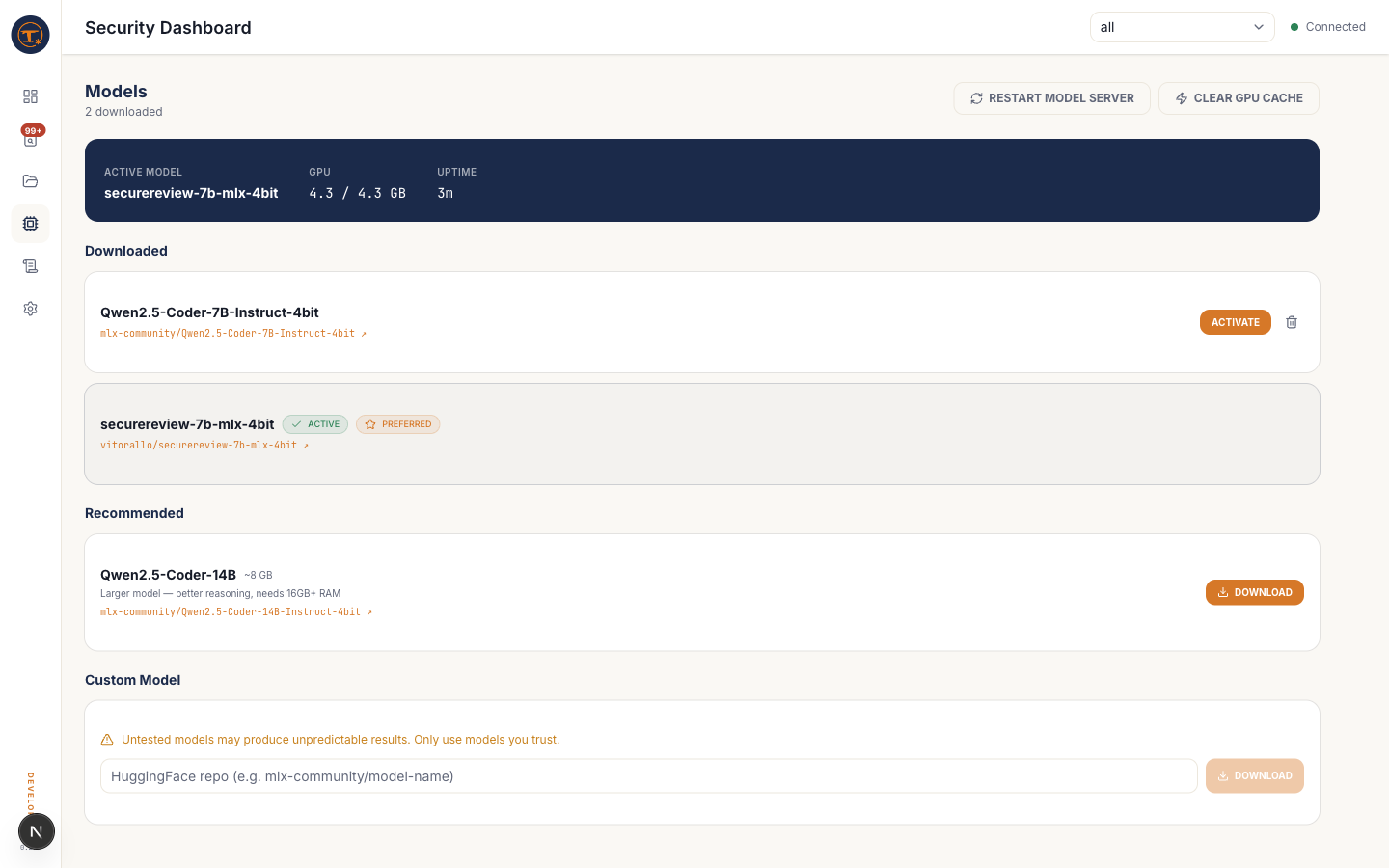Click the app logo in the sidebar

[x=30, y=35]
